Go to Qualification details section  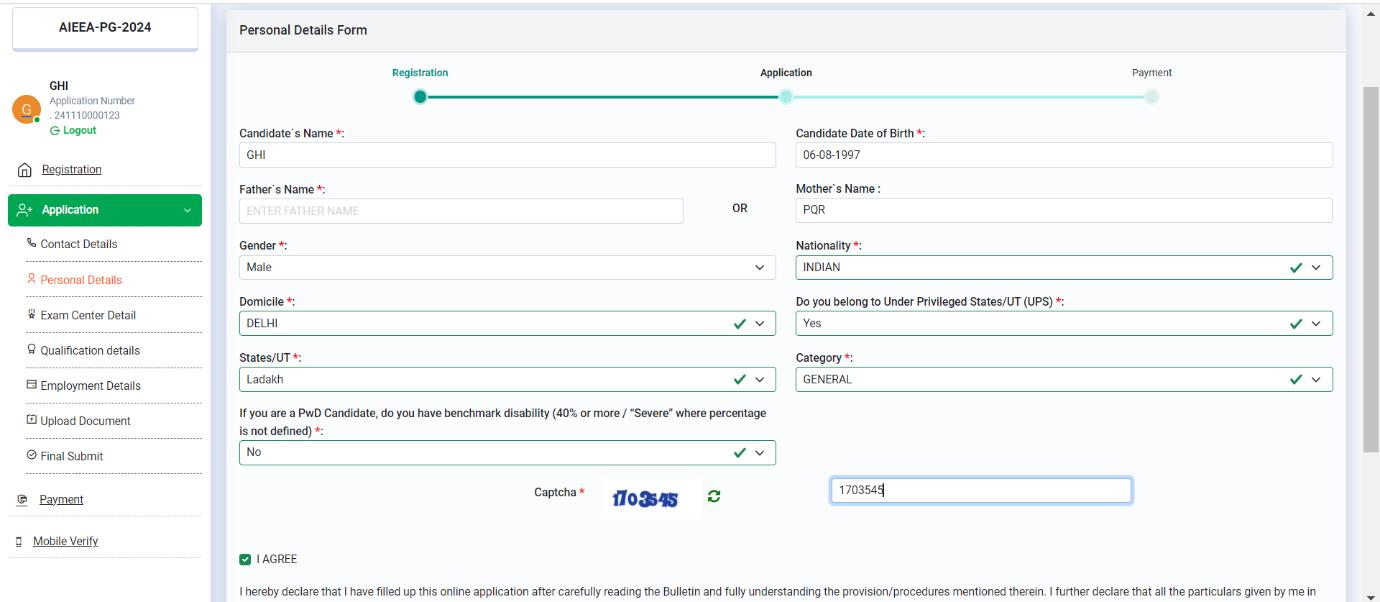click(x=89, y=351)
